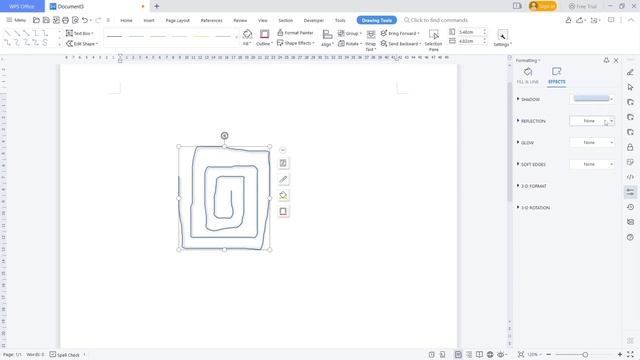The width and height of the screenshot is (640, 360).
Task: Click the square border icon beside the shape
Action: click(283, 211)
